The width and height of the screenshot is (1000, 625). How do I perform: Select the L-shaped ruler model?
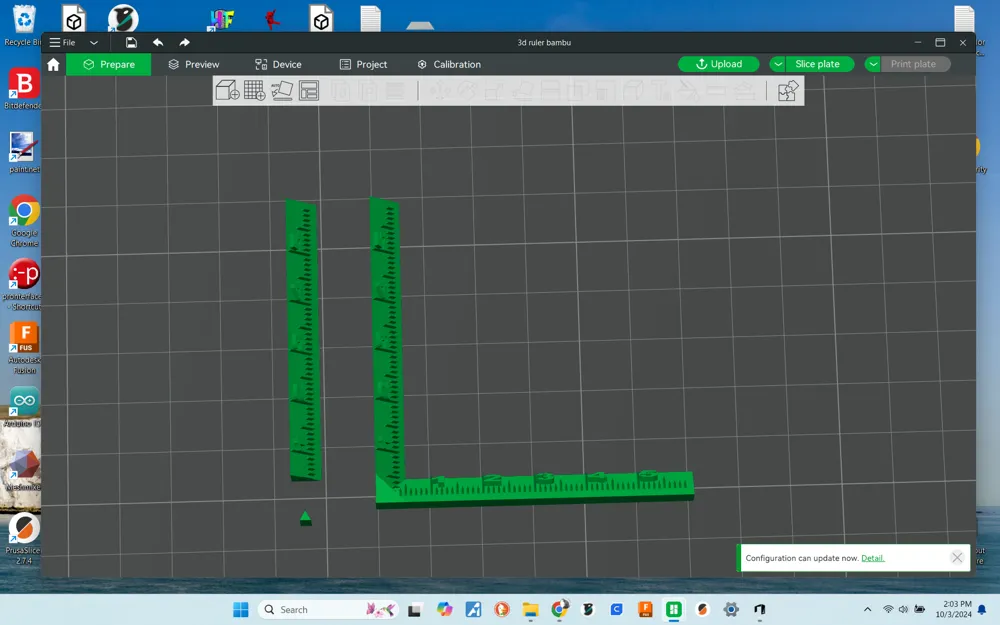[533, 491]
